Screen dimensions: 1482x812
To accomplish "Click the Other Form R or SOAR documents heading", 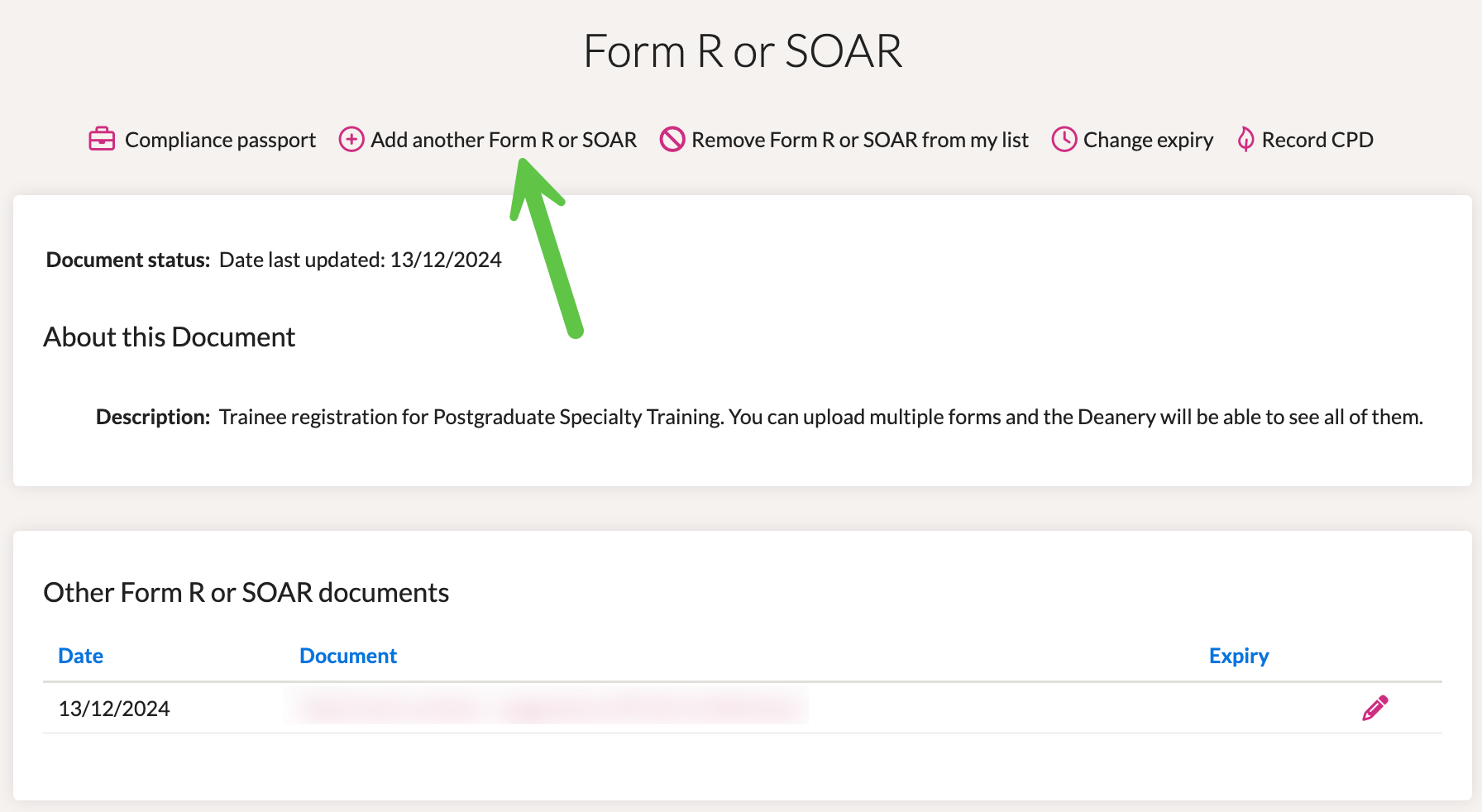I will (x=246, y=592).
